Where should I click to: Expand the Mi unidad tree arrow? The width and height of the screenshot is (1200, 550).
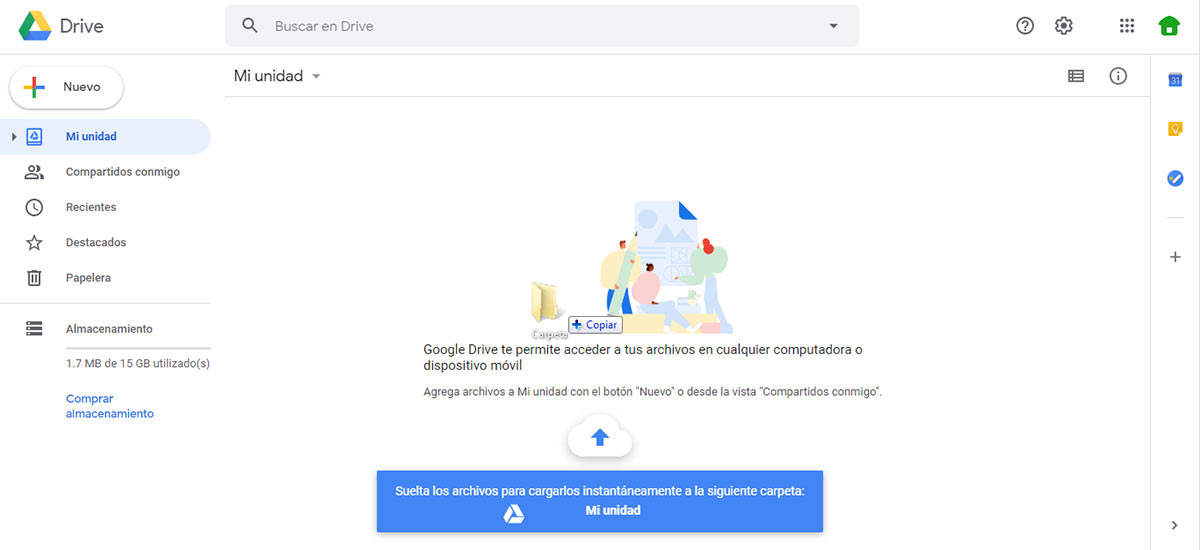coord(13,136)
